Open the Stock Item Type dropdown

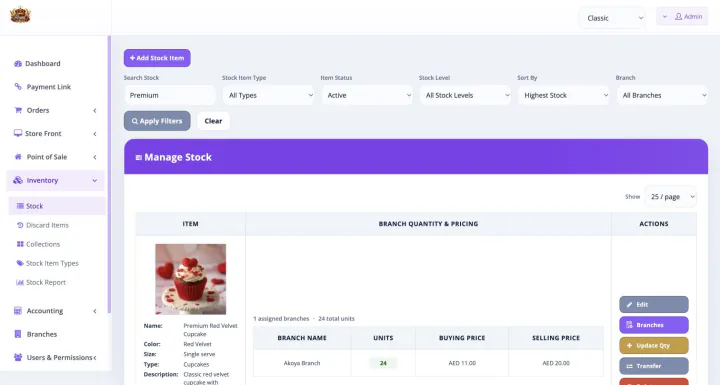(269, 95)
